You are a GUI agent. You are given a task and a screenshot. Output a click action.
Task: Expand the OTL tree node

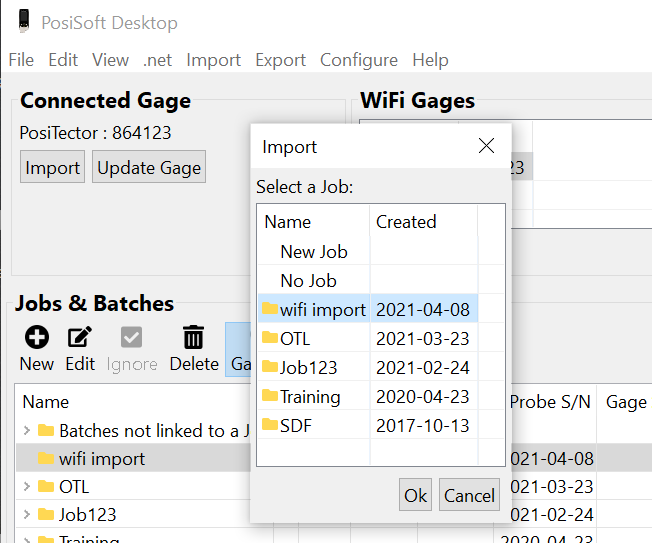pyautogui.click(x=27, y=487)
